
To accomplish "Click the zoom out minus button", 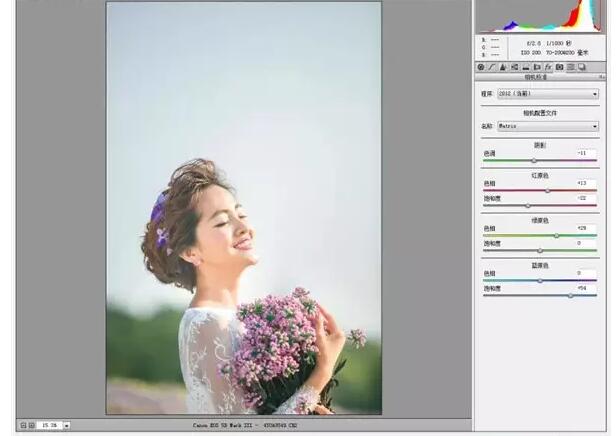I will point(22,425).
